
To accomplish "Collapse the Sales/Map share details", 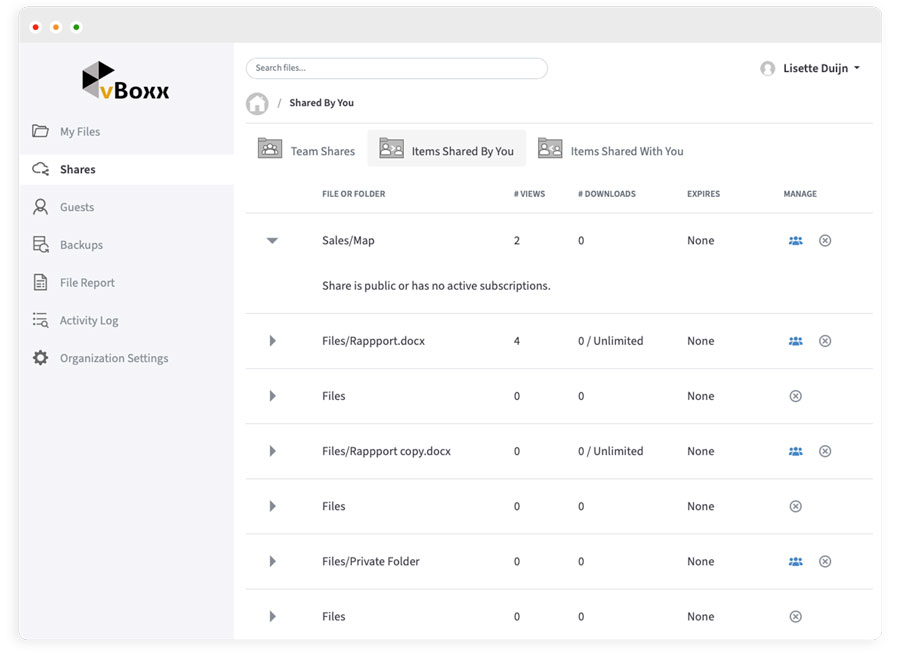I will coord(272,240).
